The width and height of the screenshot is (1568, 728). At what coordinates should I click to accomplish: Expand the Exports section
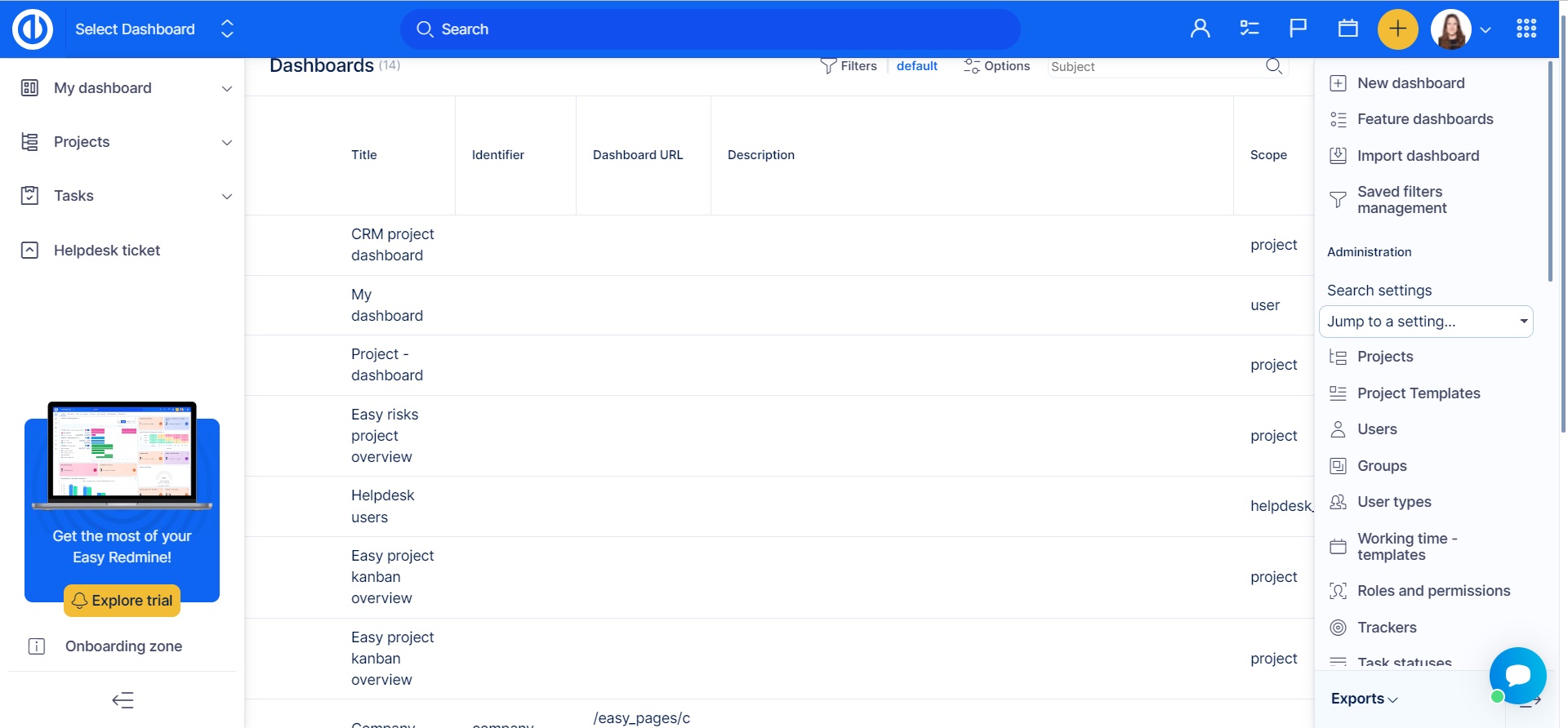1364,699
